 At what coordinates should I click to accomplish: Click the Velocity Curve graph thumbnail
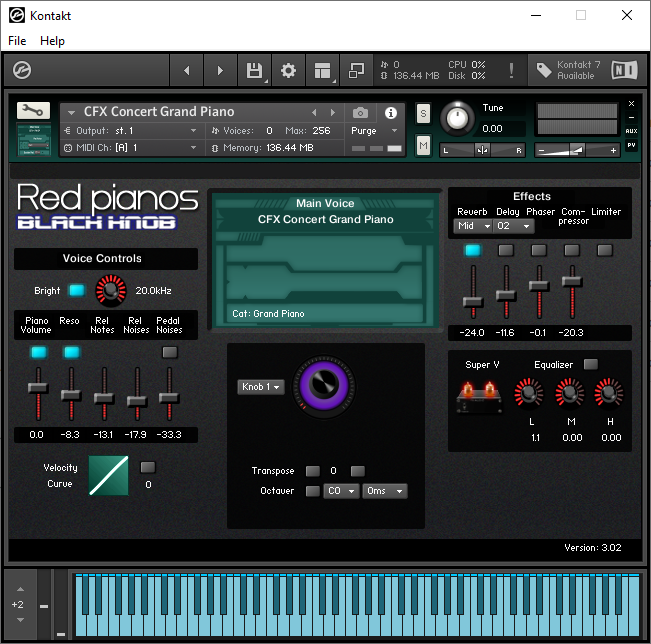click(109, 475)
